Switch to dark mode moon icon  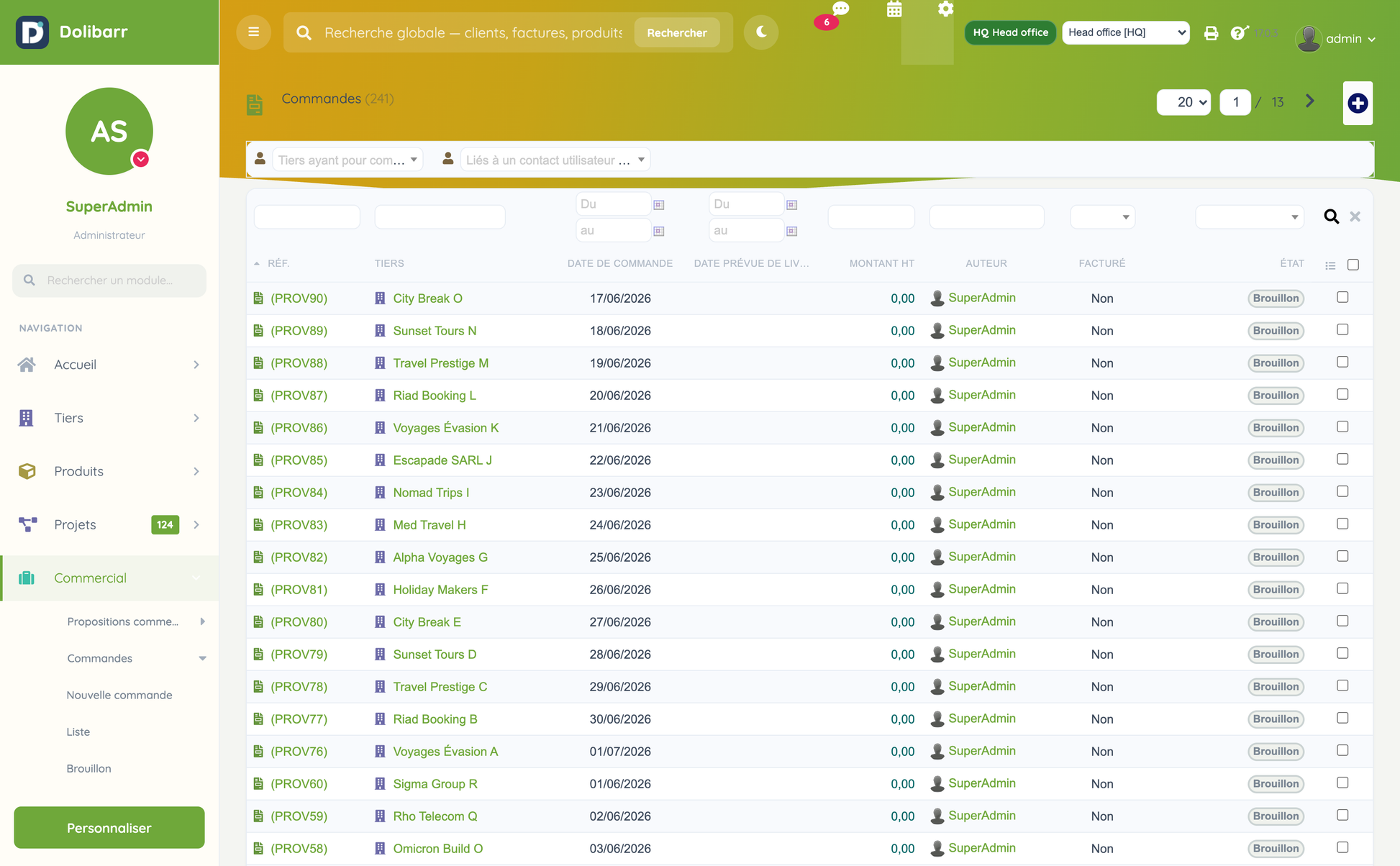pyautogui.click(x=761, y=32)
